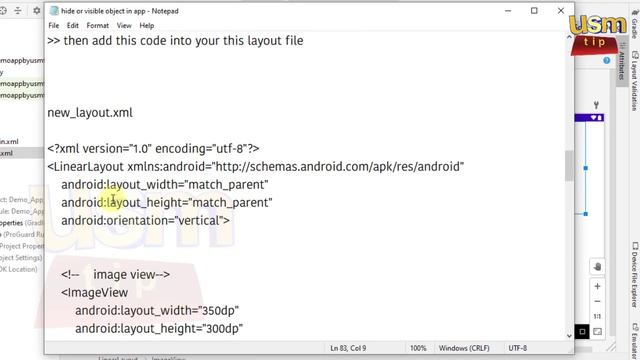Click the xml version declaration line
Screen dimensions: 640x360
(x=153, y=149)
